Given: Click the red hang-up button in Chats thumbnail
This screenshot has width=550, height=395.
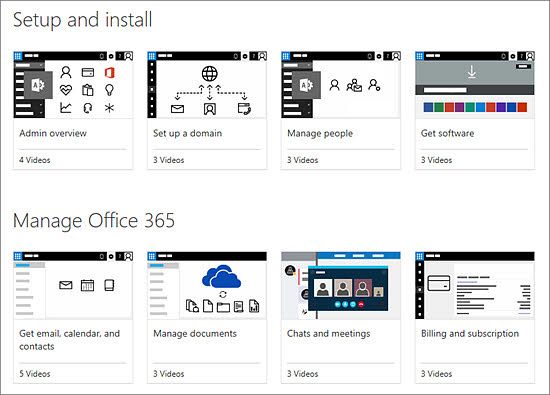Looking at the screenshot, I should [361, 305].
